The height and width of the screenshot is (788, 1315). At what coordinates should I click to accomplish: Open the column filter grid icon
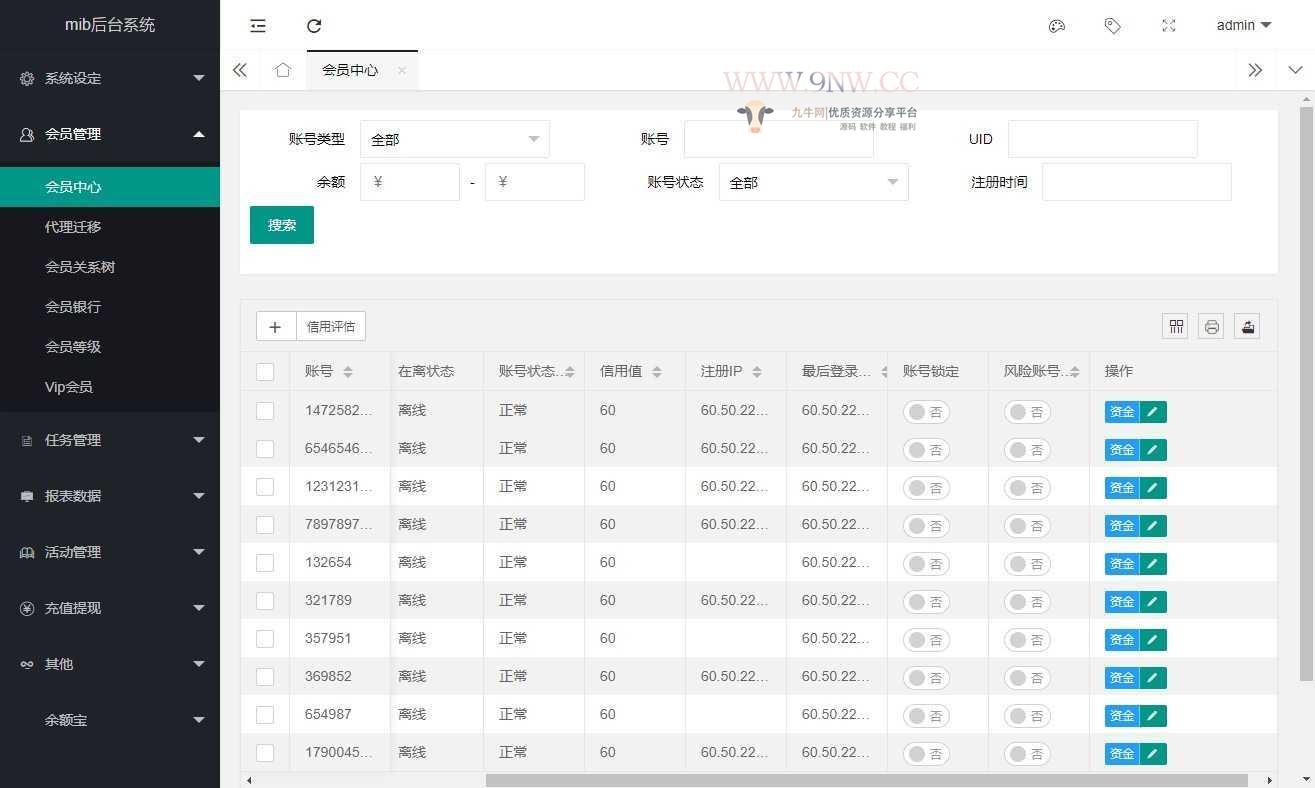(x=1176, y=326)
